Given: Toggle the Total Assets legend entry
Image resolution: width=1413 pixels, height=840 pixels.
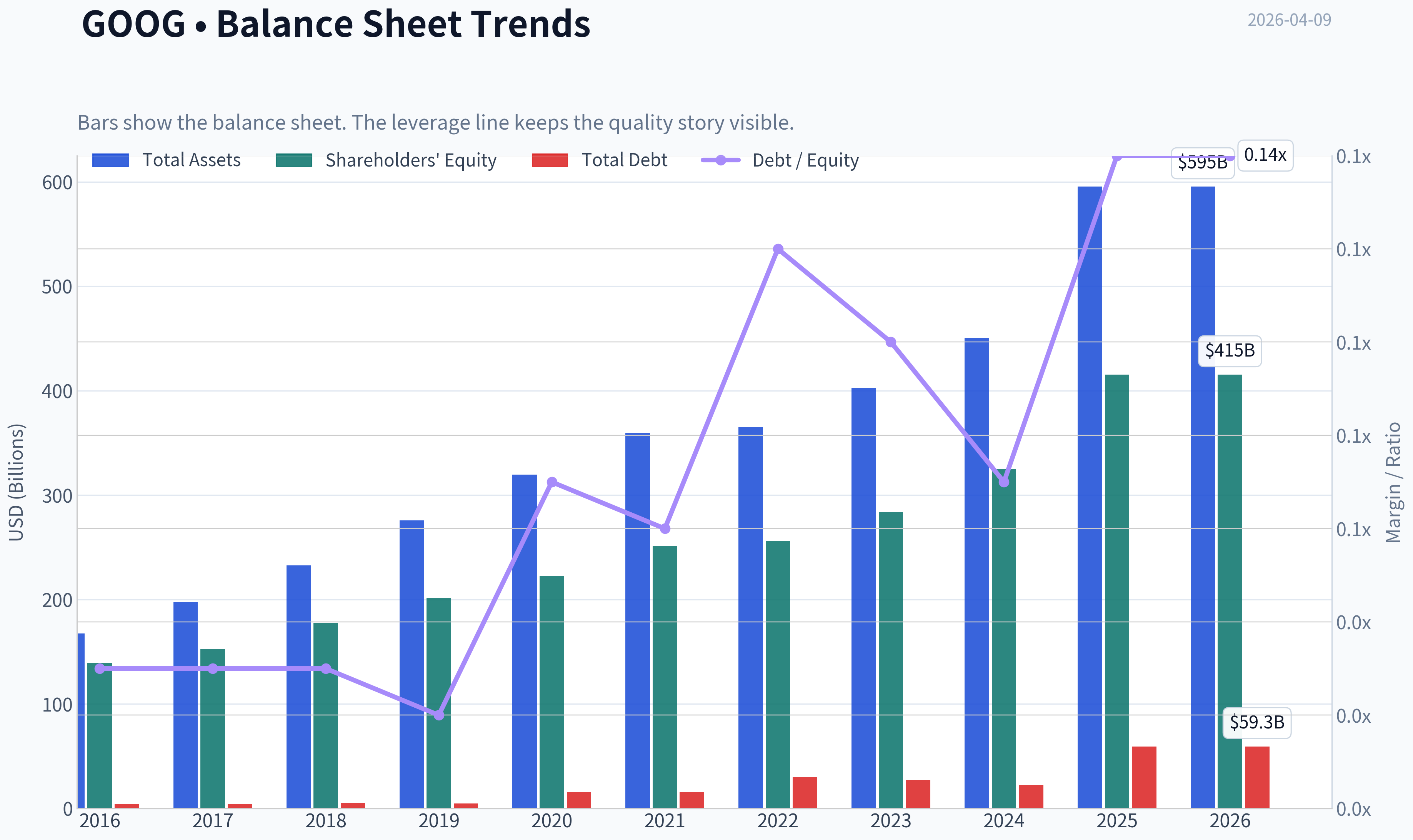Looking at the screenshot, I should pyautogui.click(x=167, y=160).
